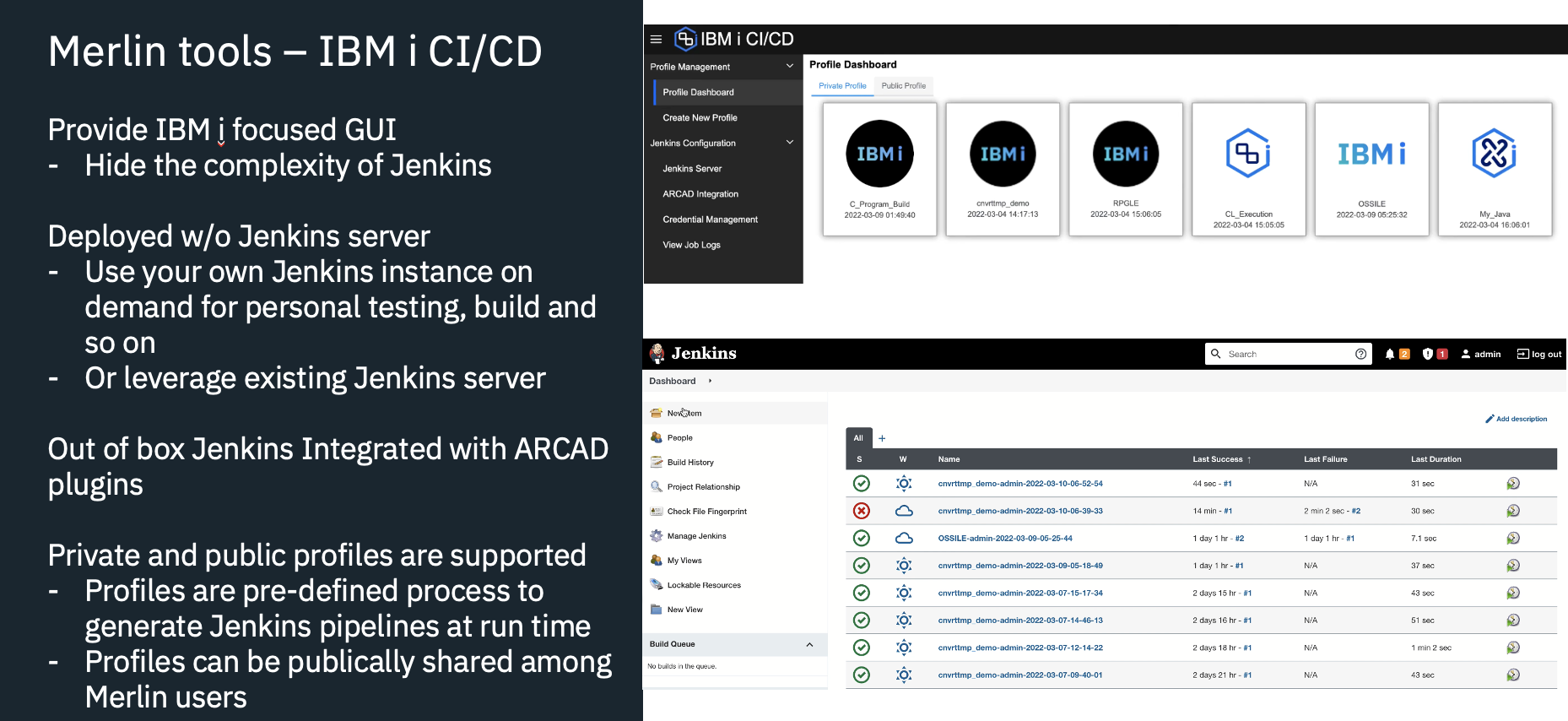The width and height of the screenshot is (1568, 721).
Task: Click the New Item icon in Jenkins sidebar
Action: (657, 413)
